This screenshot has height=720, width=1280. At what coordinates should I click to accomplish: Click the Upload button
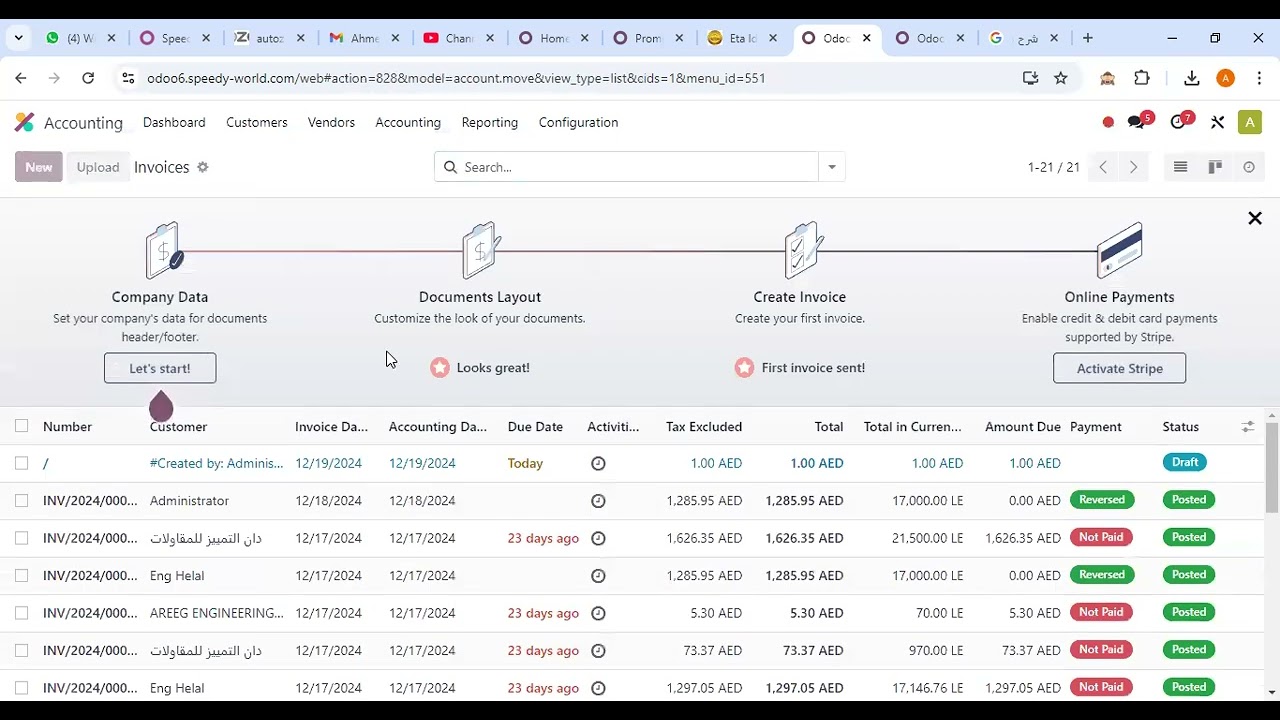pos(98,167)
